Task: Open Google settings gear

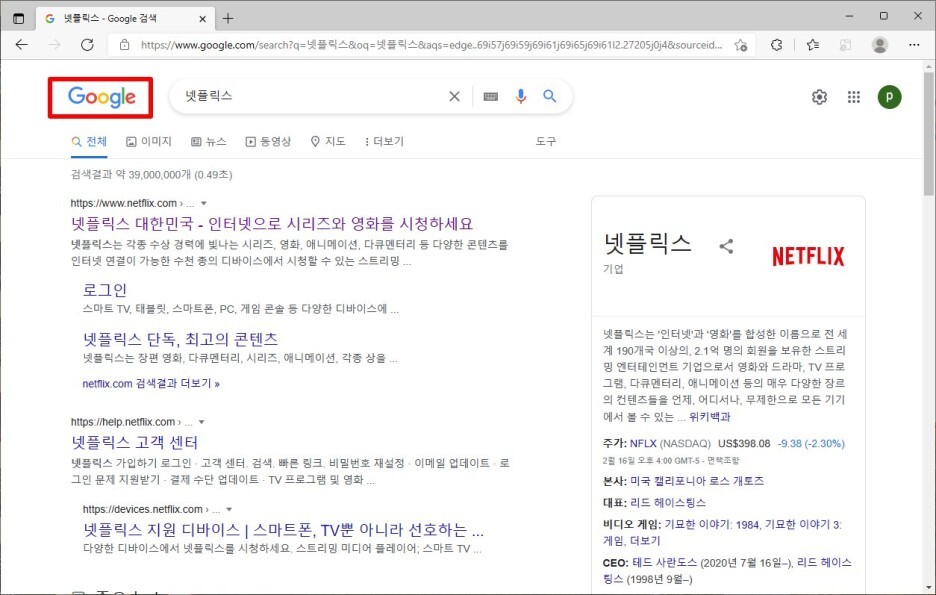Action: point(820,97)
